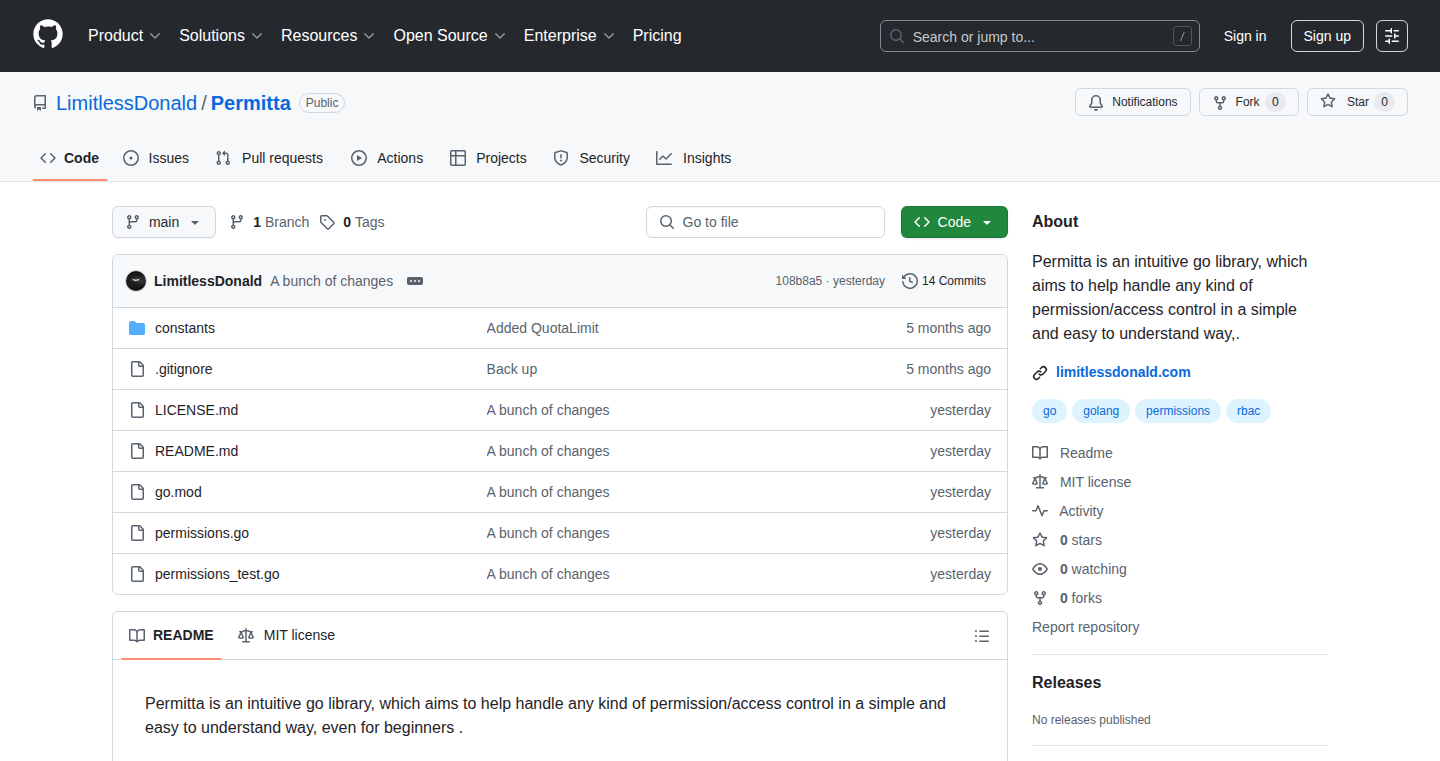Click the Report repository link
Viewport: 1440px width, 761px height.
(1086, 627)
